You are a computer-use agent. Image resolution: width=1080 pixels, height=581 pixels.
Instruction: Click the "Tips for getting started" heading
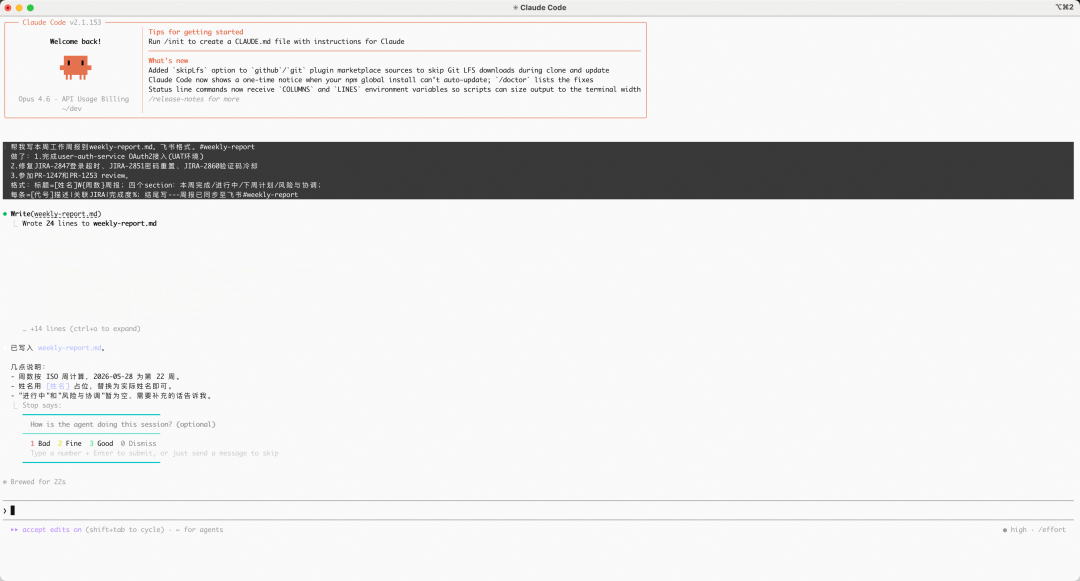coord(196,32)
